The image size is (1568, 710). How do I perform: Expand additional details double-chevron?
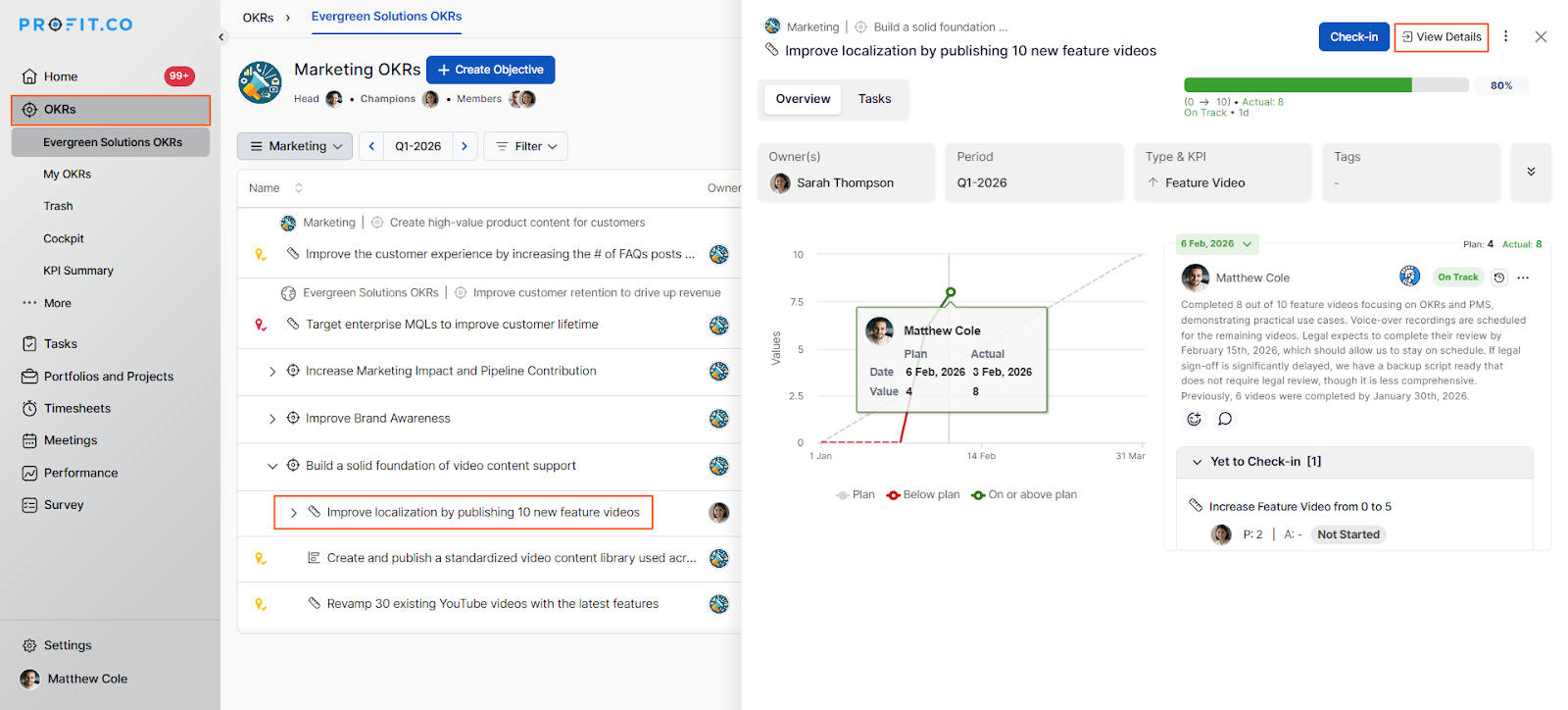(1531, 173)
